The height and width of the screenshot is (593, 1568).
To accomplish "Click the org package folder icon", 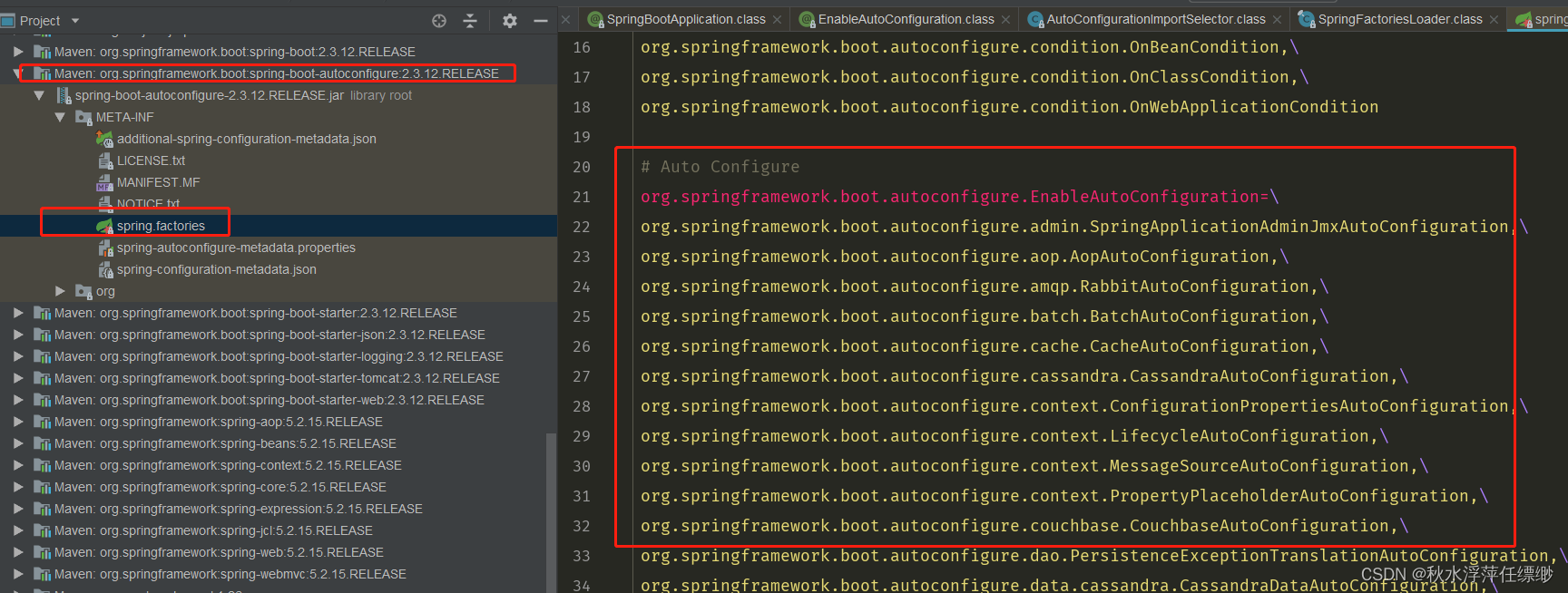I will (84, 291).
